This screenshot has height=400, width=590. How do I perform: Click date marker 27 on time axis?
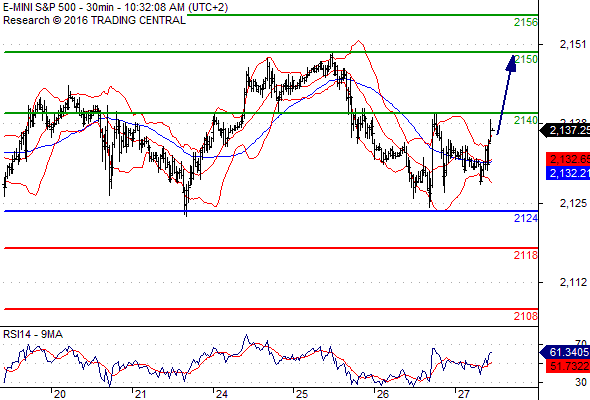pos(464,394)
